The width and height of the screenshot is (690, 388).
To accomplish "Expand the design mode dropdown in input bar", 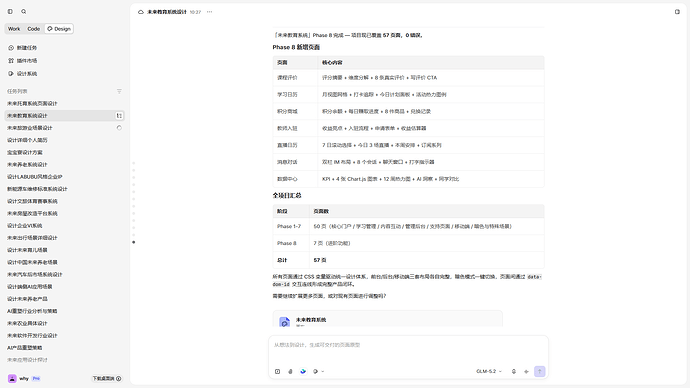I will click(318, 371).
